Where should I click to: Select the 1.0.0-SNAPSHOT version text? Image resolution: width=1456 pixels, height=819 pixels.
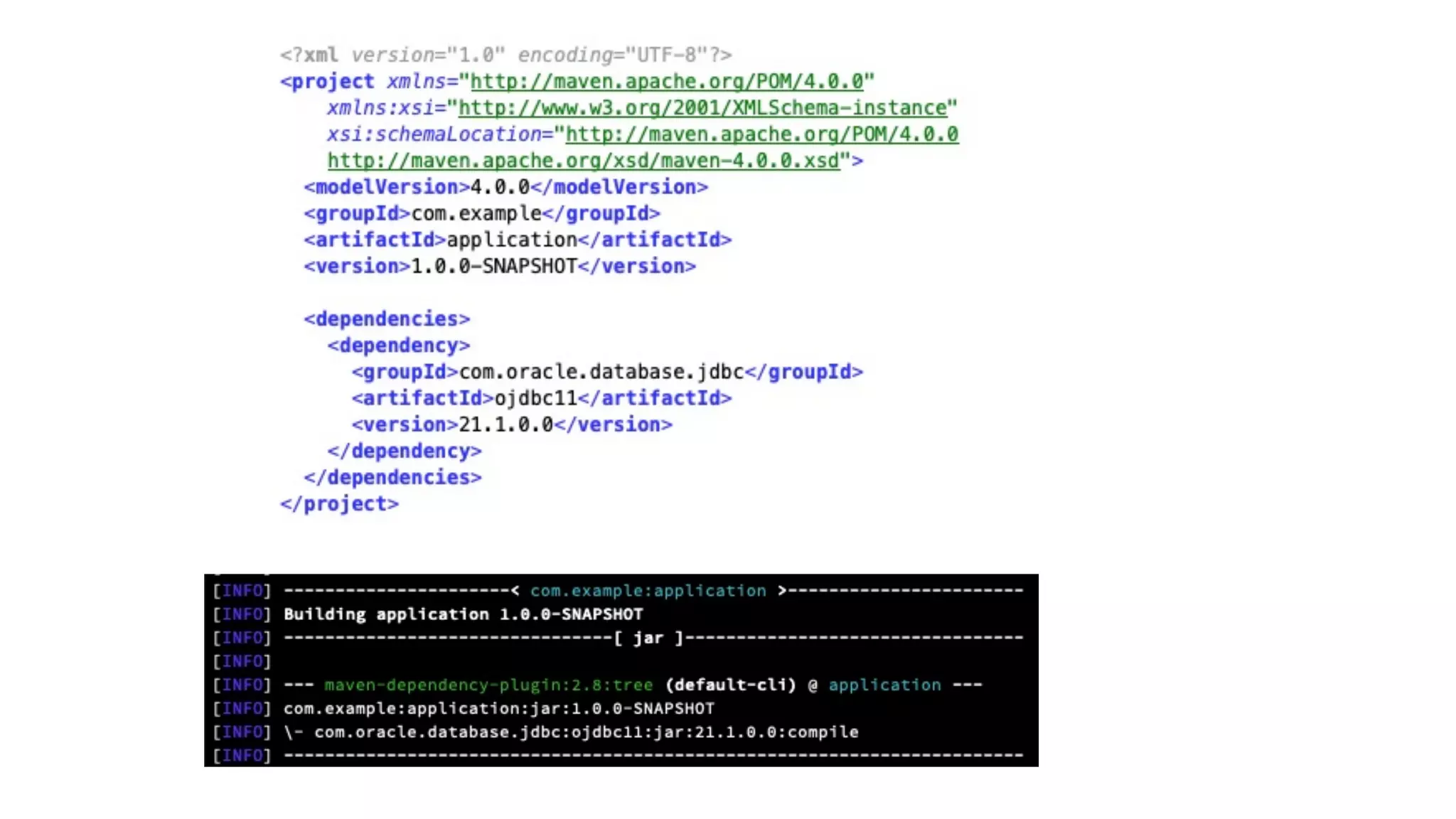[494, 266]
